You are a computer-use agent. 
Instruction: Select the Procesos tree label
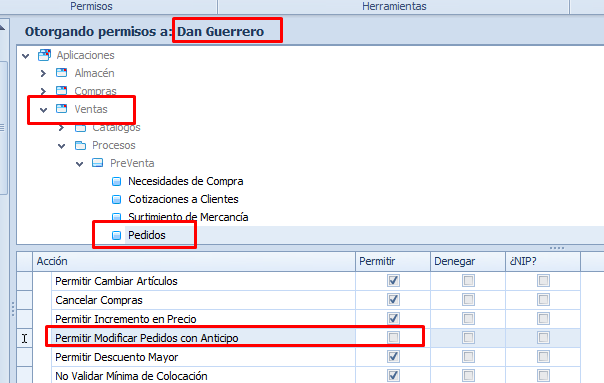click(x=114, y=145)
